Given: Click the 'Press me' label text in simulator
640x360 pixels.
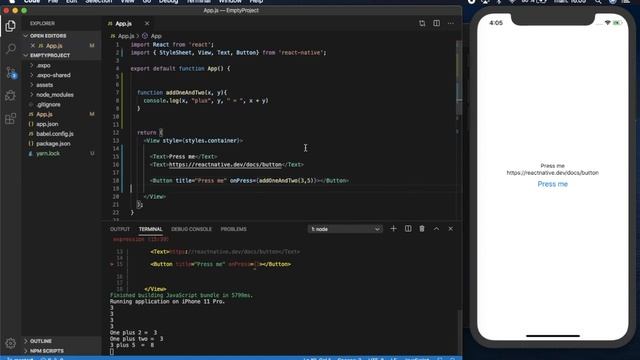Looking at the screenshot, I should [x=552, y=166].
